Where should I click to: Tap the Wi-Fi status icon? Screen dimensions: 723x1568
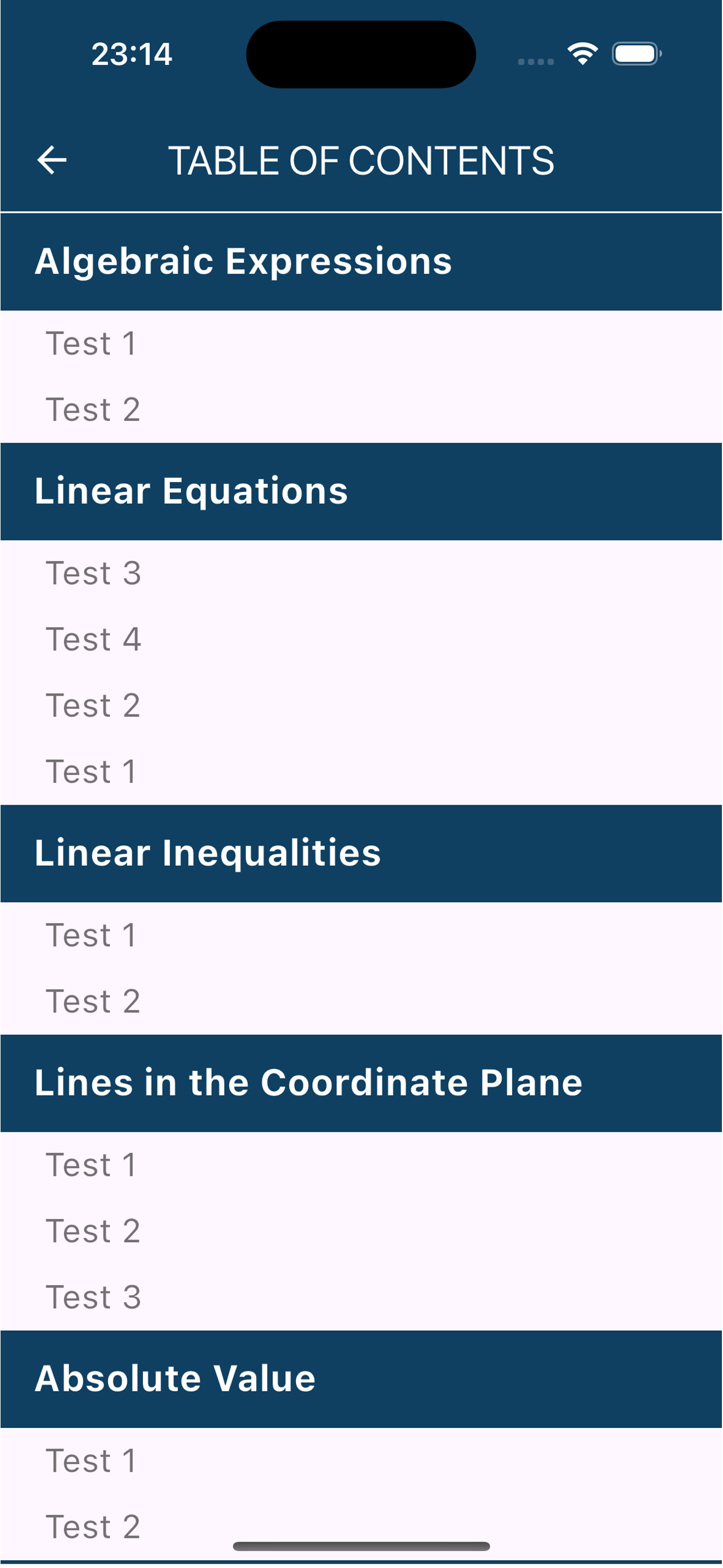[582, 54]
